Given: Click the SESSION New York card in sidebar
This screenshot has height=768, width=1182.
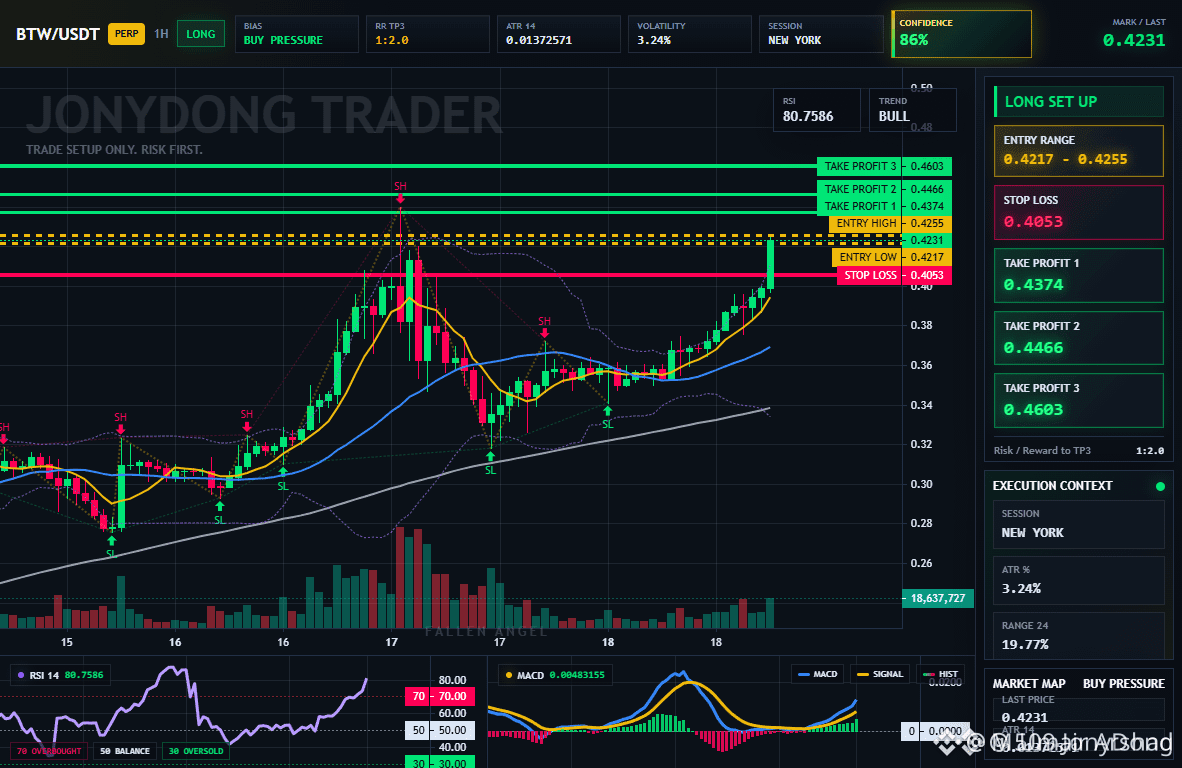Looking at the screenshot, I should (x=1079, y=524).
